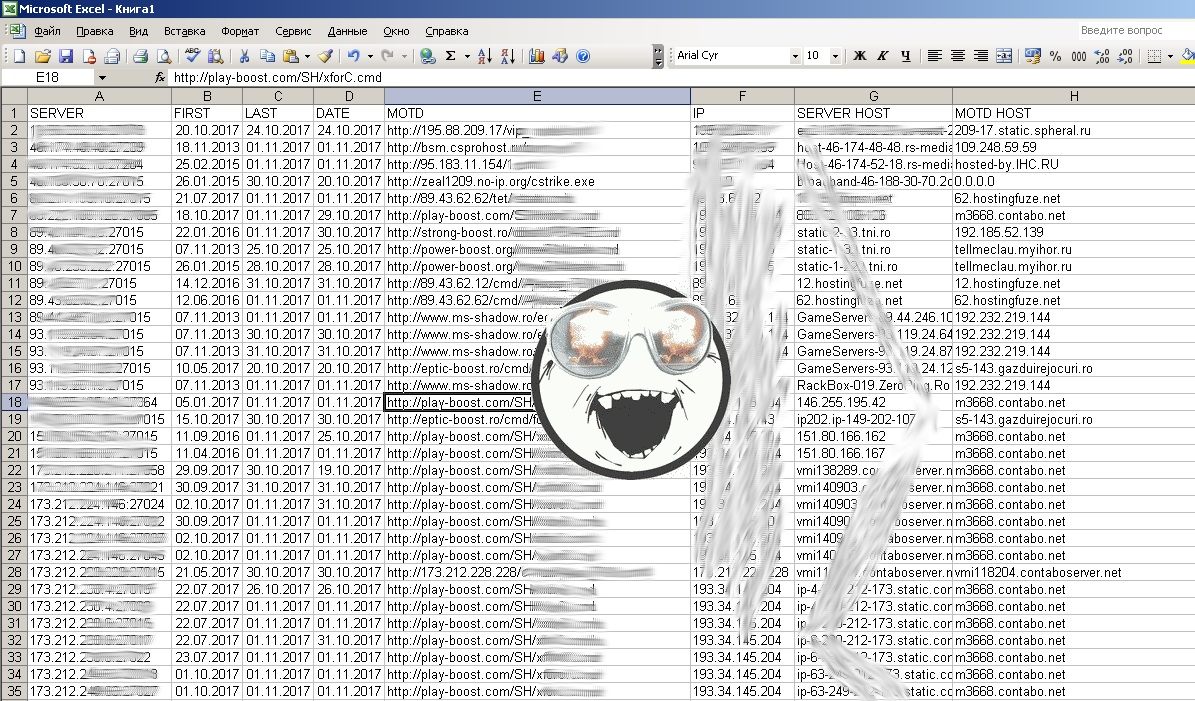Open the Формат menu
Image resolution: width=1195 pixels, height=701 pixels.
(x=240, y=31)
